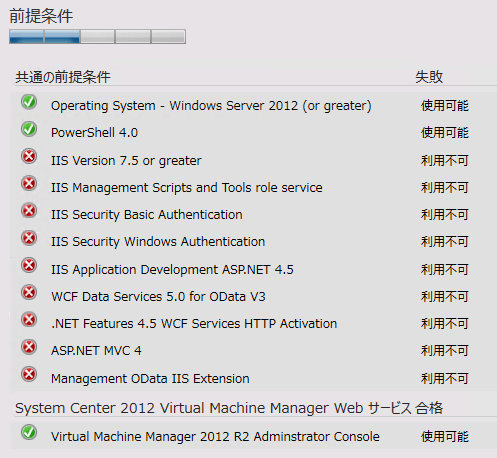Viewport: 497px width, 458px height.
Task: Click 使用可能 status for PowerShell 4.0
Action: pos(445,133)
